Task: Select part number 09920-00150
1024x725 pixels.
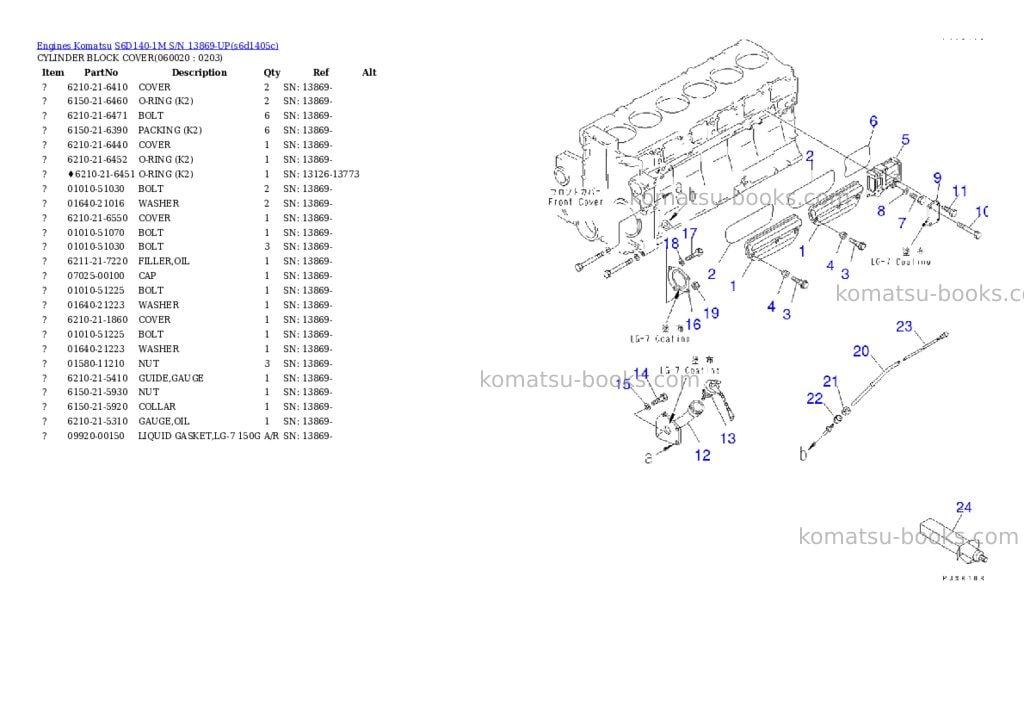Action: [x=95, y=436]
